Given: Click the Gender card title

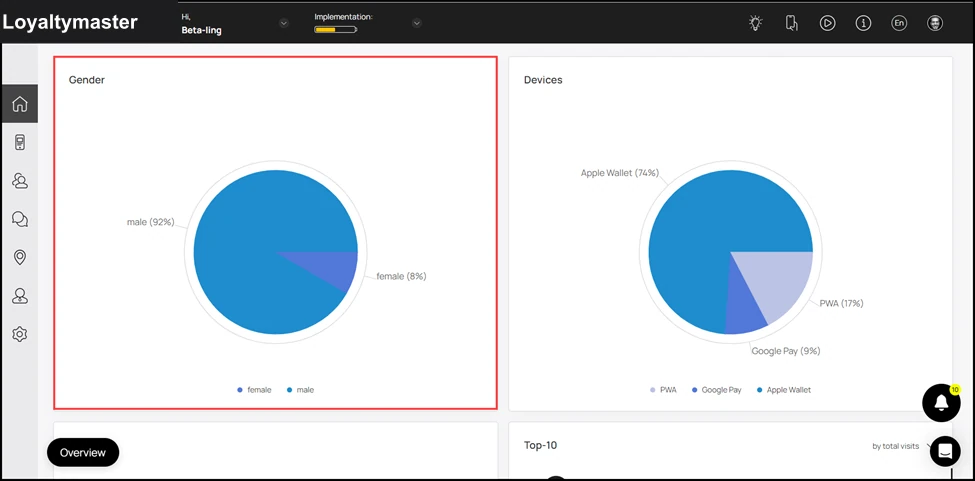Looking at the screenshot, I should pyautogui.click(x=86, y=80).
